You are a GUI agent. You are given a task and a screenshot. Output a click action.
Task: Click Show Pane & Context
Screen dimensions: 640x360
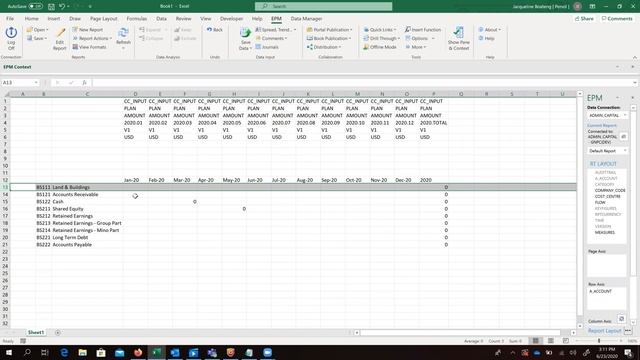[459, 39]
